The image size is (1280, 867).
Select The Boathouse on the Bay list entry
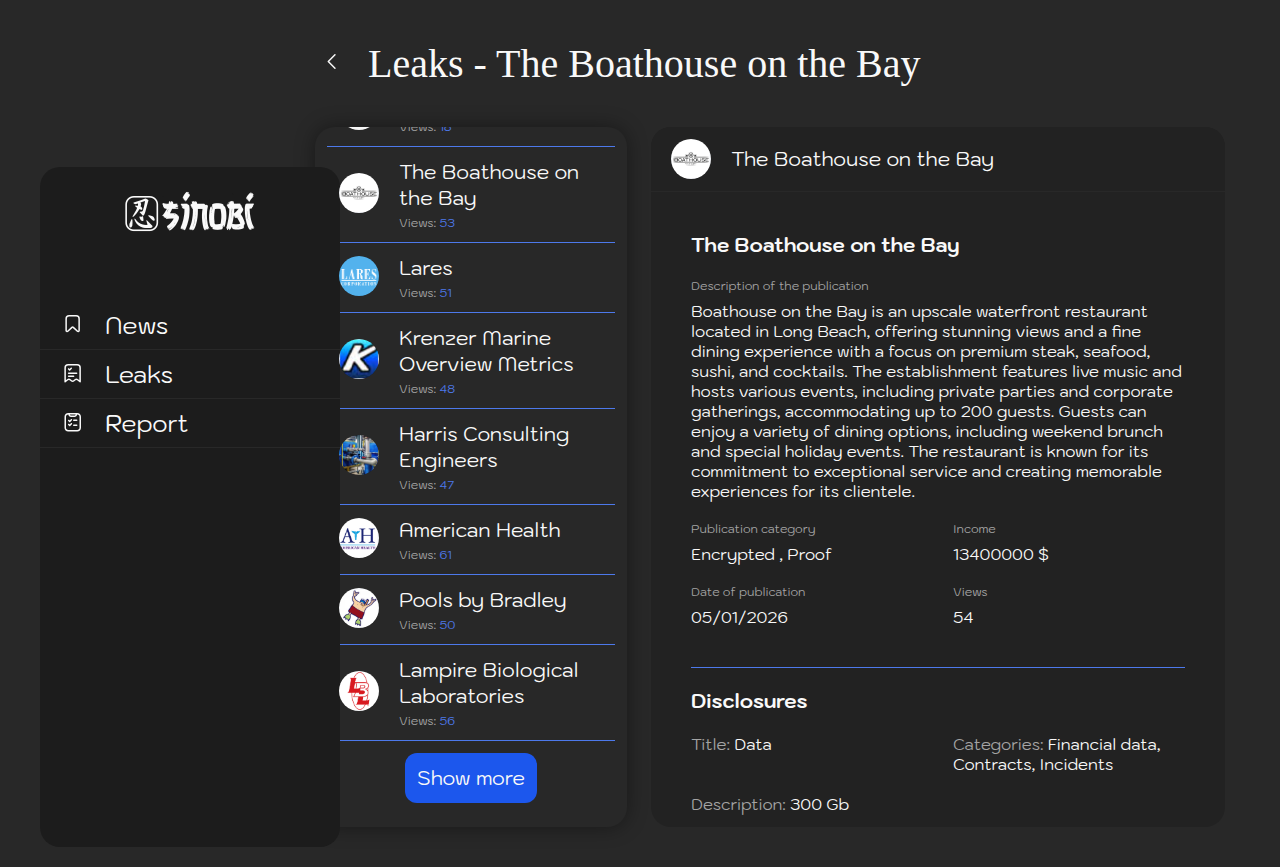(488, 185)
